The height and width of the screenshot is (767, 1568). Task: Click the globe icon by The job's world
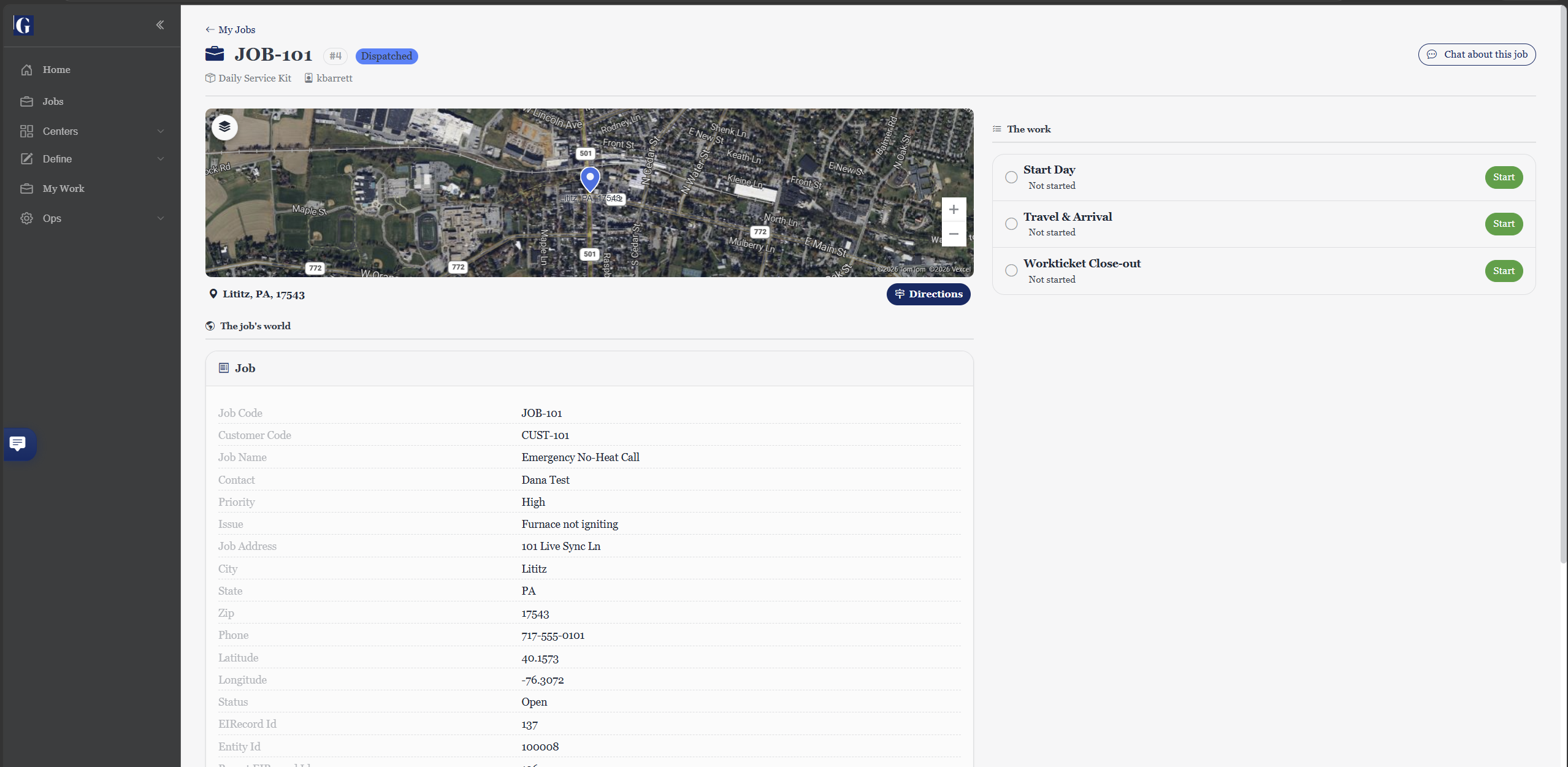click(210, 326)
